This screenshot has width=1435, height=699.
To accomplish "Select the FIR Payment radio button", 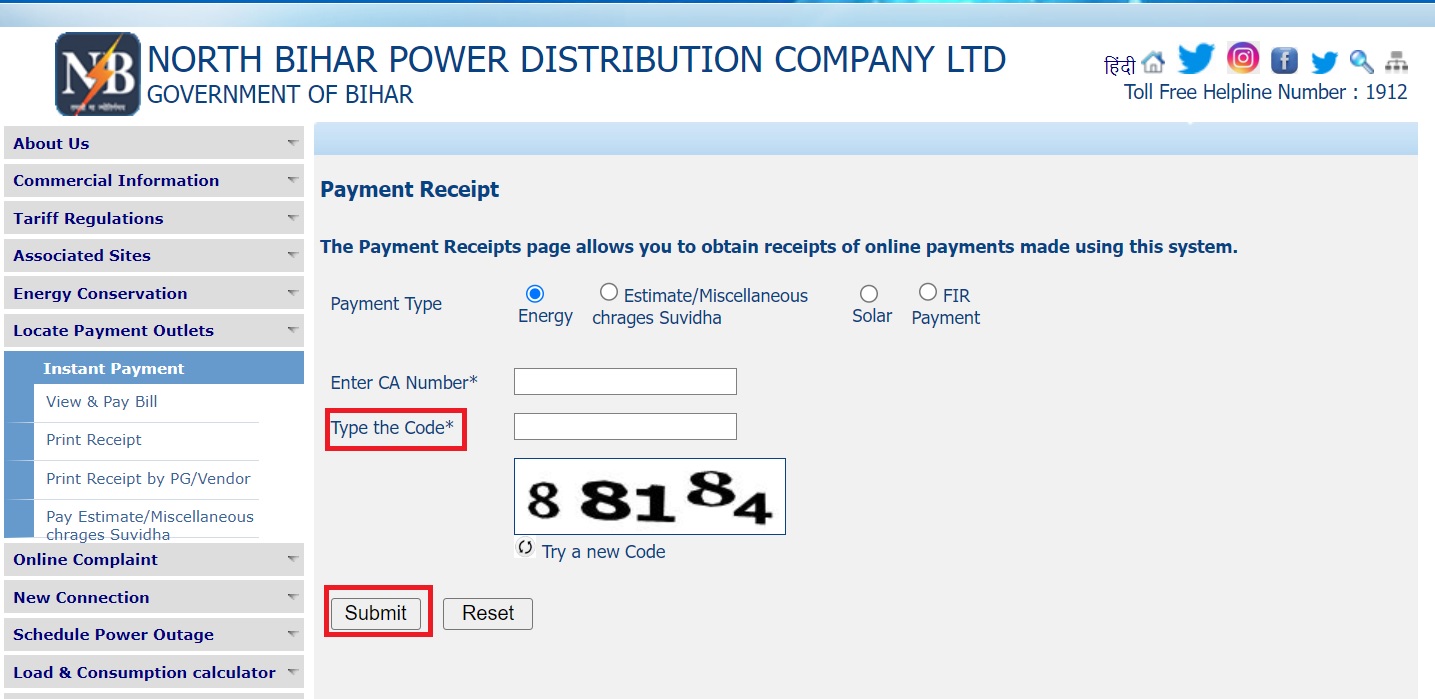I will click(x=927, y=291).
